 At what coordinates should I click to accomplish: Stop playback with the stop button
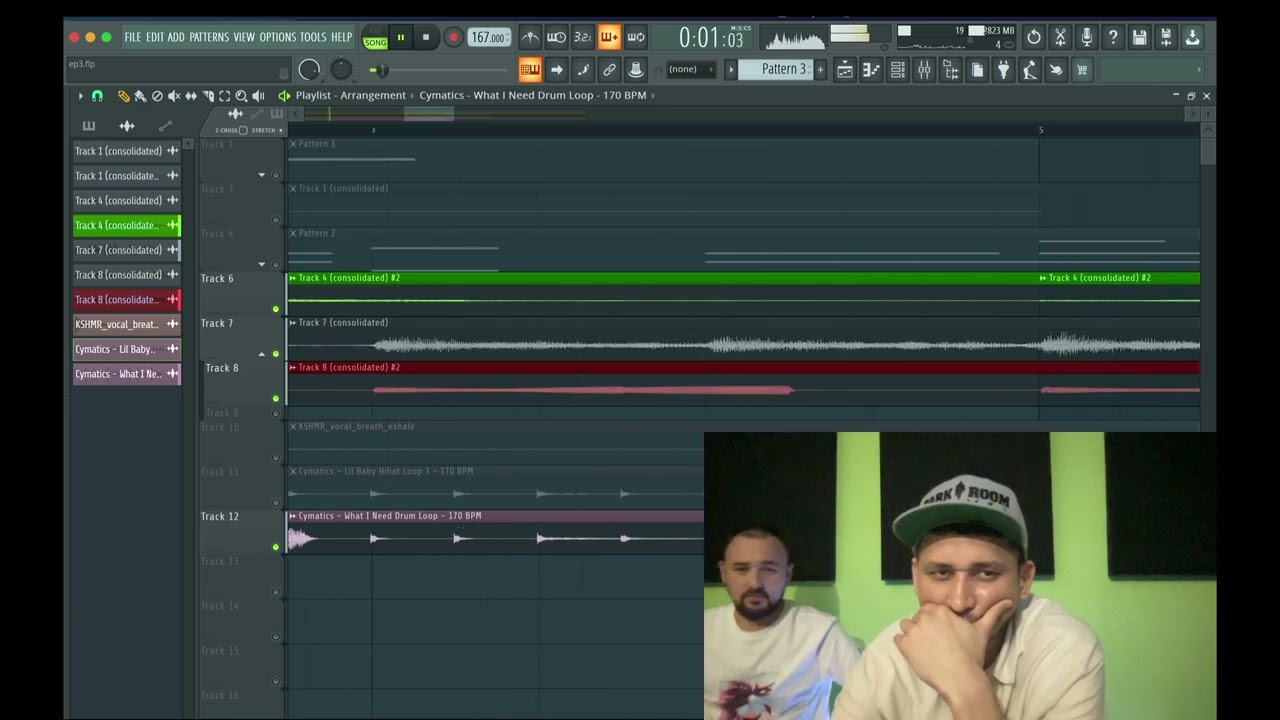click(x=426, y=38)
